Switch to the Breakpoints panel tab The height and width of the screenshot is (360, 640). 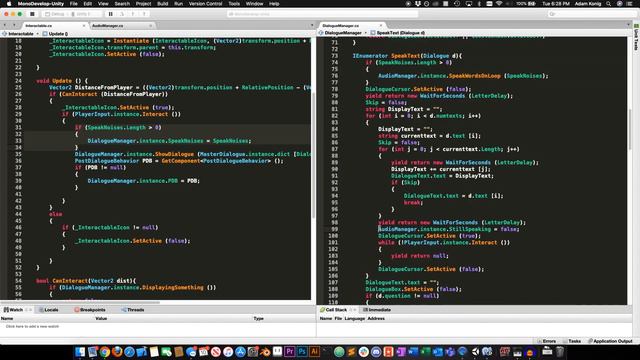[90, 310]
